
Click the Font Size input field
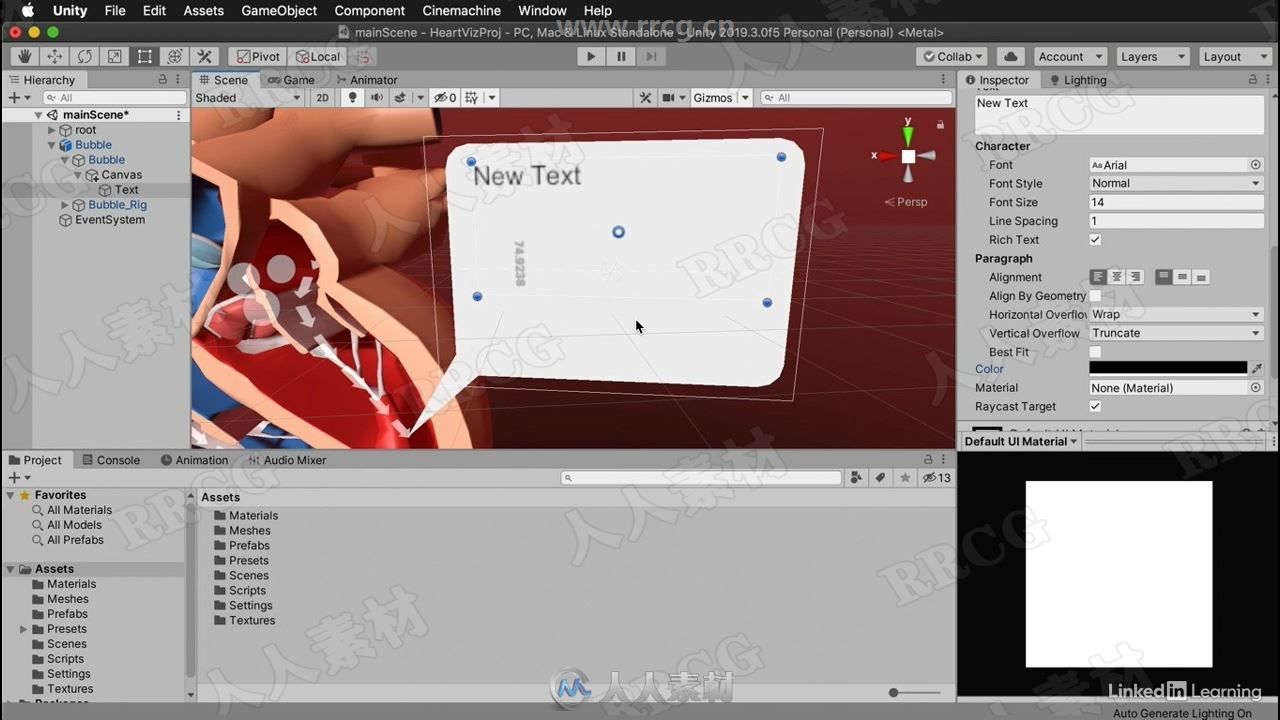click(x=1176, y=203)
